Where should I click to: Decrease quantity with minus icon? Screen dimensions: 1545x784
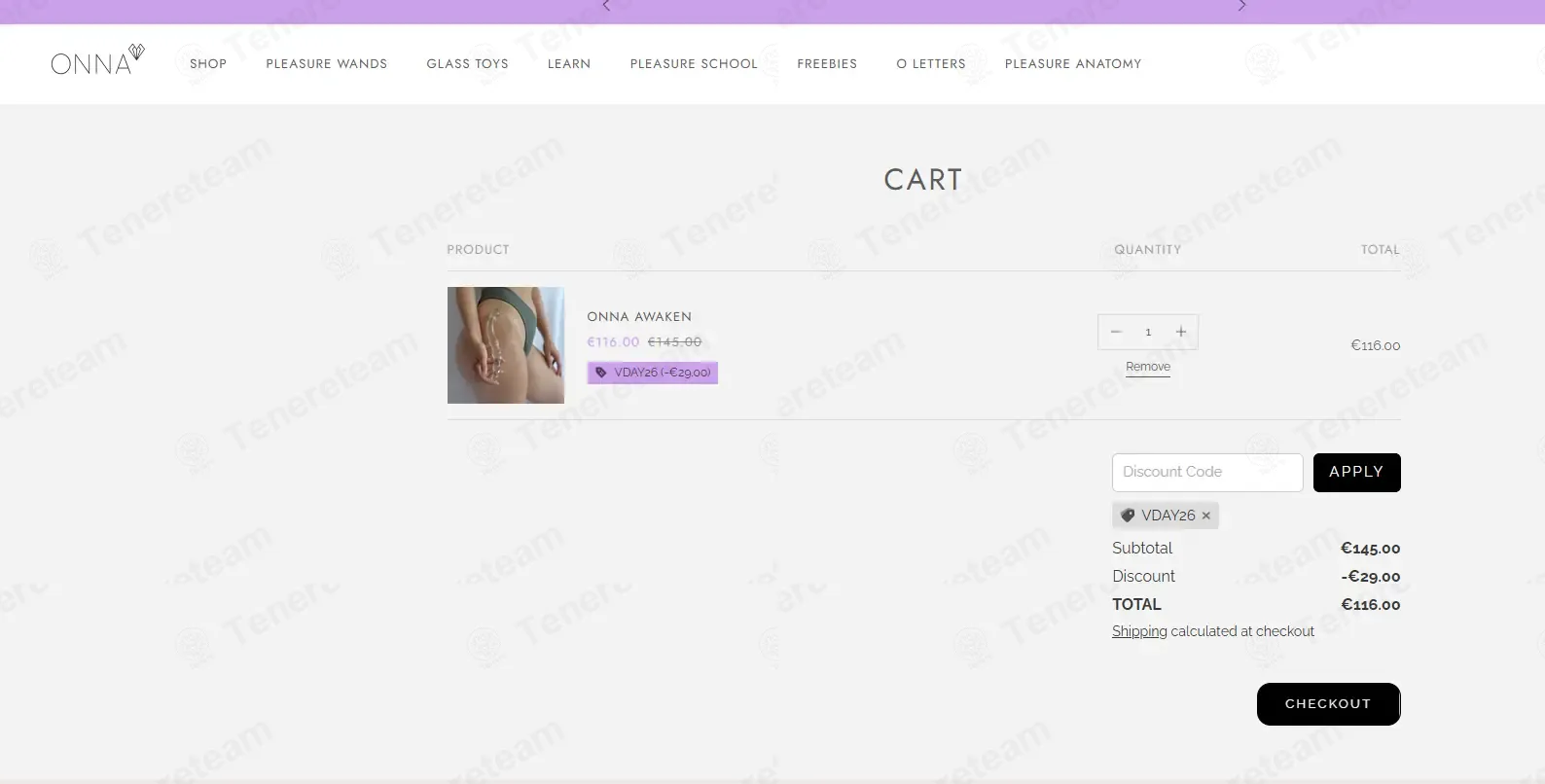tap(1116, 332)
